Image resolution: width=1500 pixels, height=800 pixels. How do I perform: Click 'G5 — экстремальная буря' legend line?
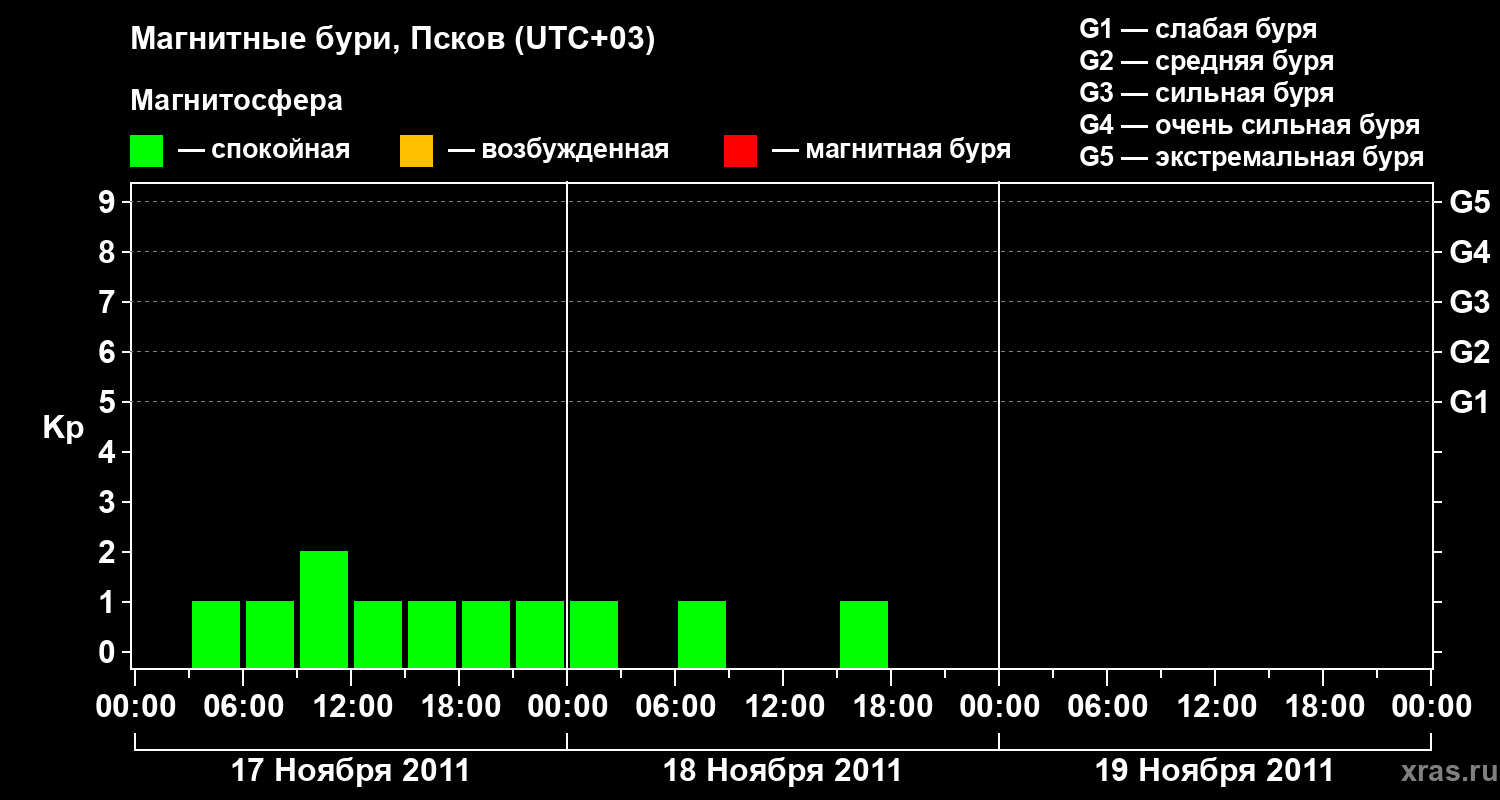click(x=1252, y=157)
